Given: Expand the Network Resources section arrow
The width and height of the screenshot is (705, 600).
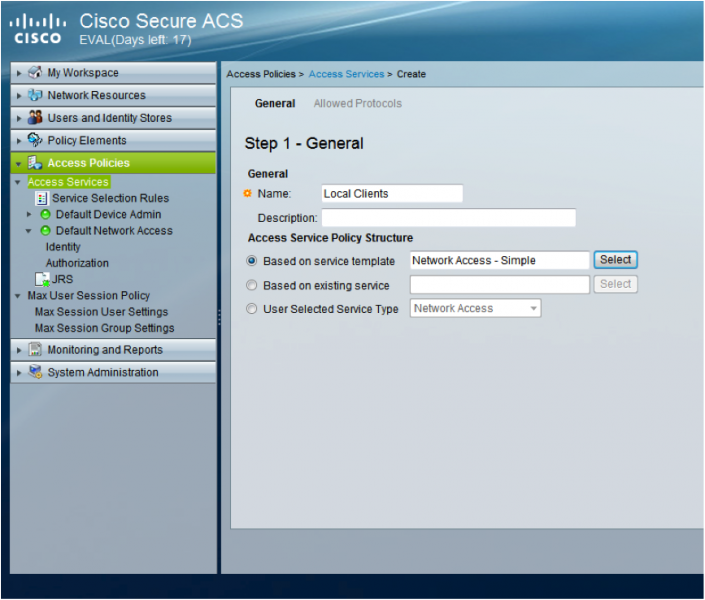Looking at the screenshot, I should 18,95.
